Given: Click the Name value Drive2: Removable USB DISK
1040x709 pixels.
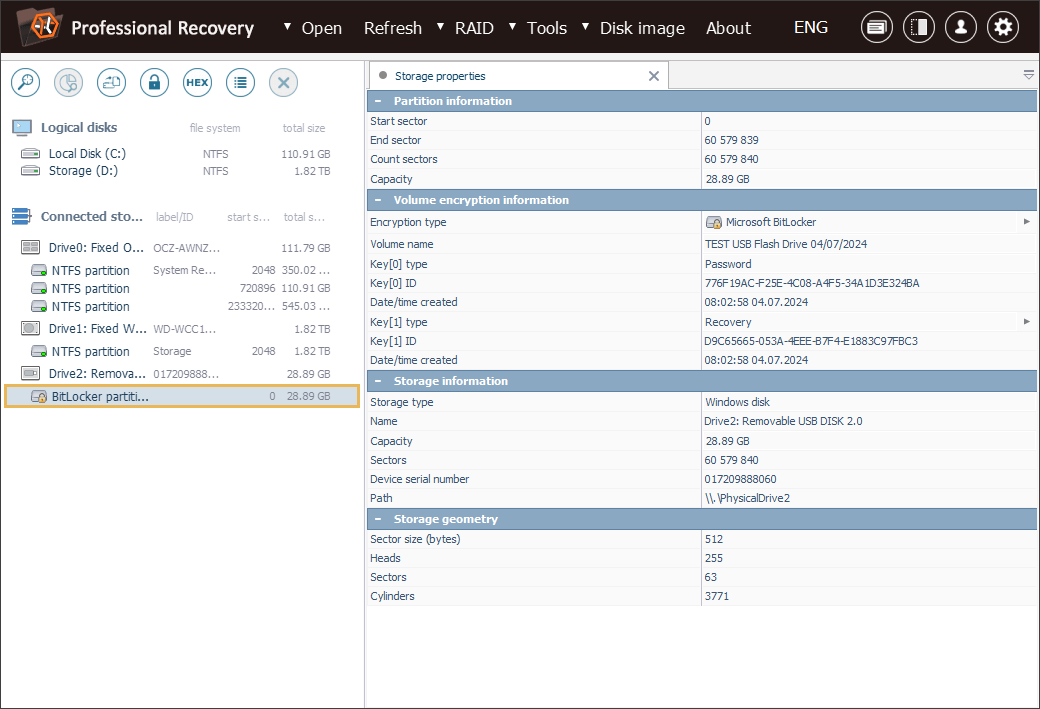Looking at the screenshot, I should pos(783,421).
